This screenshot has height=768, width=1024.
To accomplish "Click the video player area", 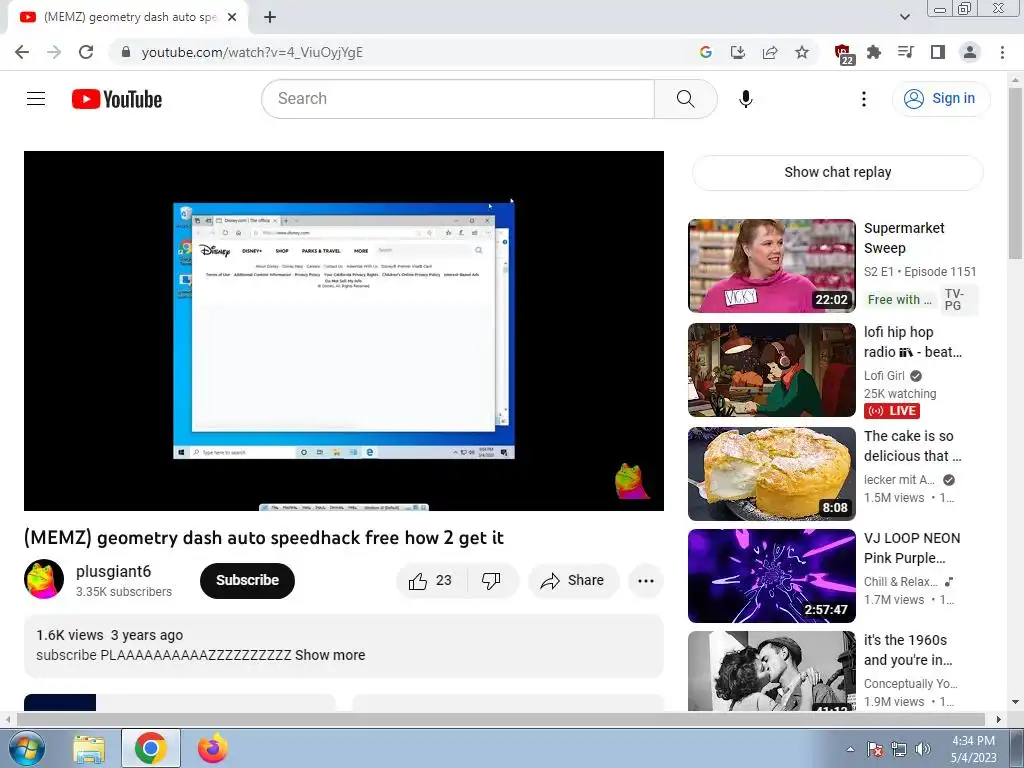I will pyautogui.click(x=344, y=330).
